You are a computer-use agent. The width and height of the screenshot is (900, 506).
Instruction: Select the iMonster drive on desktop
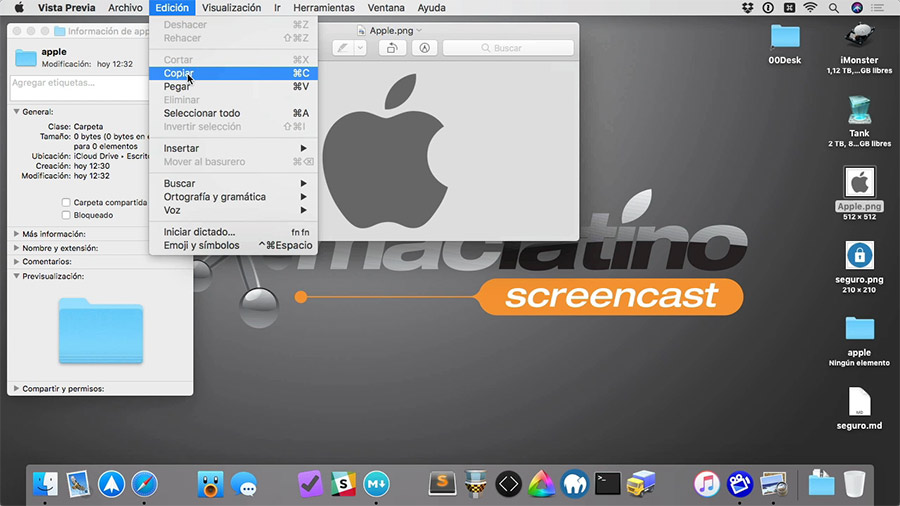(859, 37)
